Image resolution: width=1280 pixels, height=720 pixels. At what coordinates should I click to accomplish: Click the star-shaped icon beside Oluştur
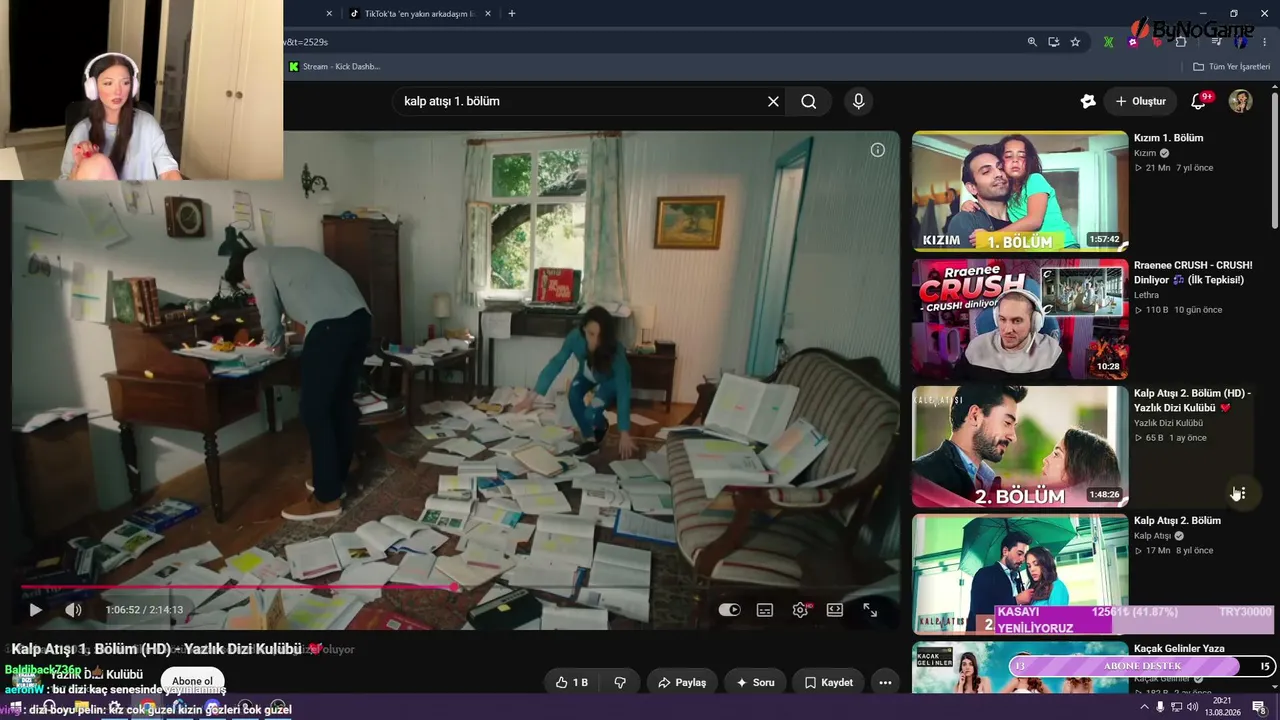pyautogui.click(x=1088, y=101)
